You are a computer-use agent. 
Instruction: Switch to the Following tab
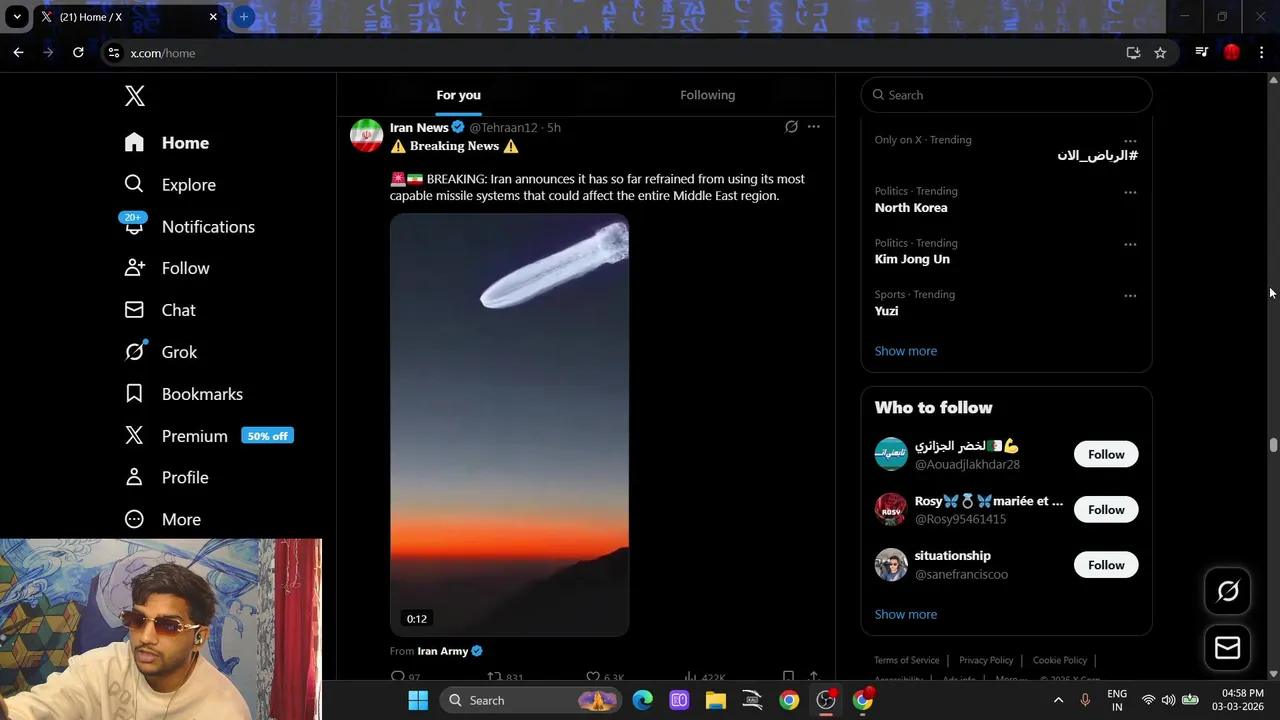[707, 95]
